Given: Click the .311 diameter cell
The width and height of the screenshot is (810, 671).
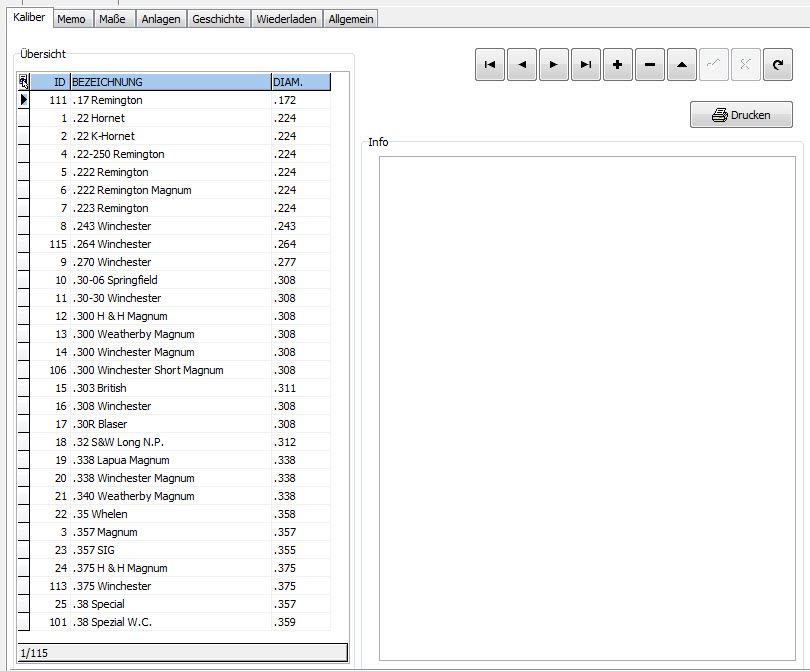Looking at the screenshot, I should coord(301,388).
